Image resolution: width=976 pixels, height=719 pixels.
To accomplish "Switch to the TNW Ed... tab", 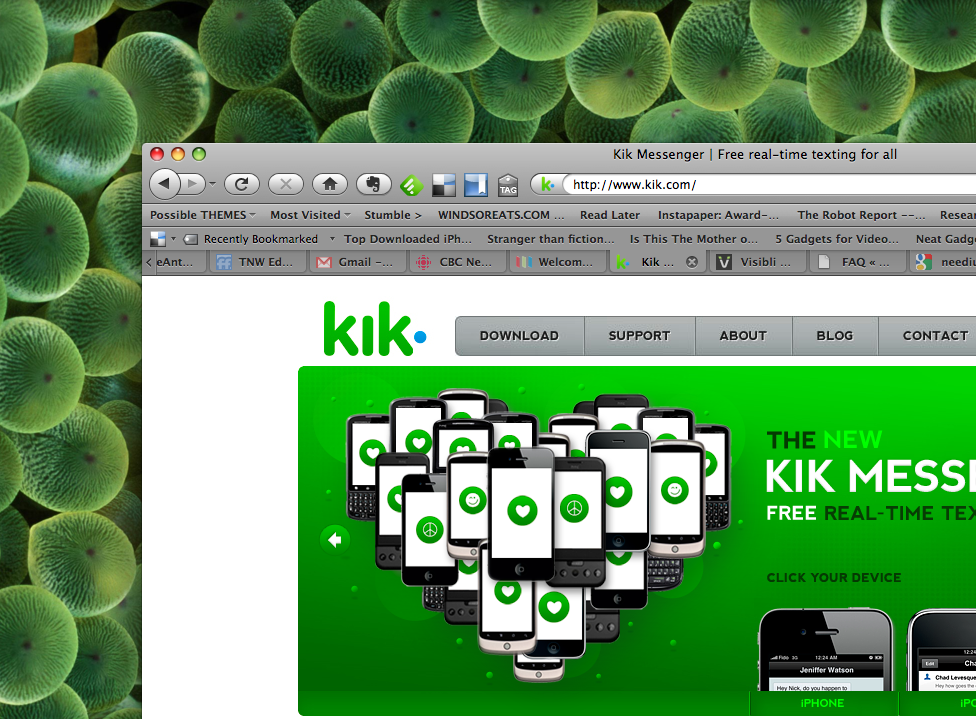I will click(x=258, y=262).
